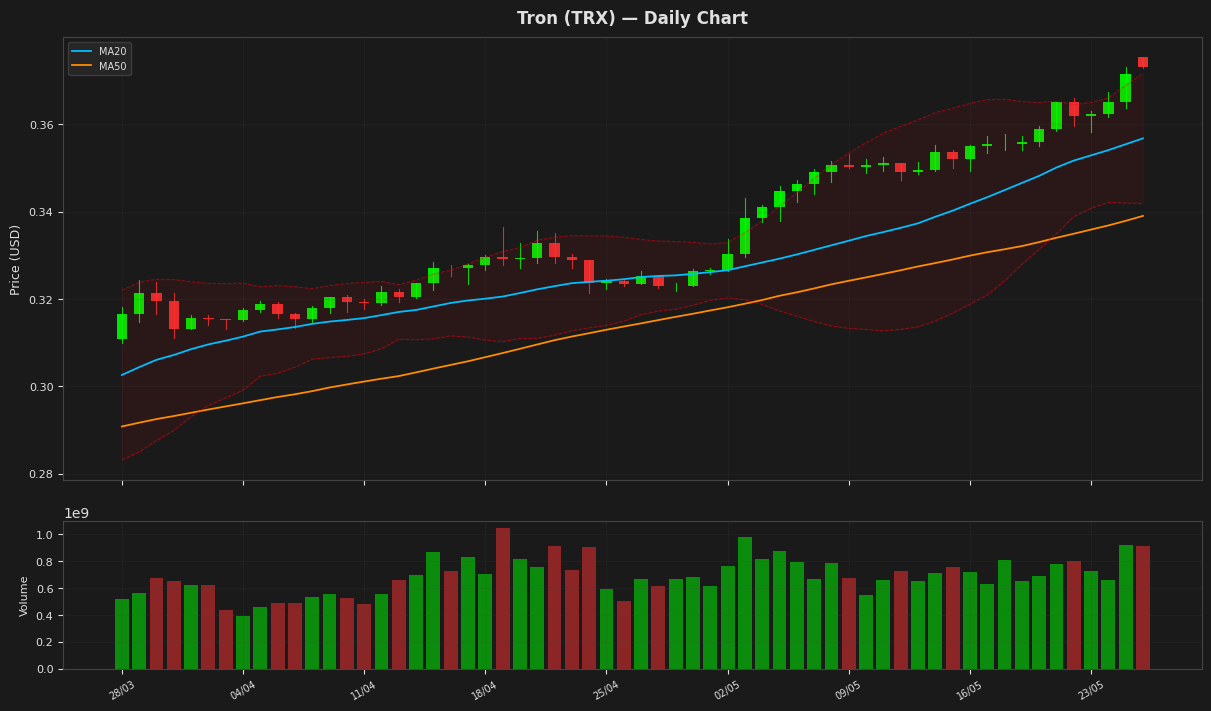Click the 02/05 date label
Viewport: 1211px width, 711px height.
click(727, 690)
